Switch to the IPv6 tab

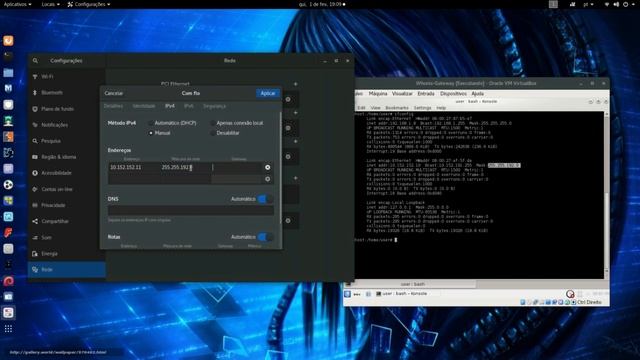click(x=189, y=106)
